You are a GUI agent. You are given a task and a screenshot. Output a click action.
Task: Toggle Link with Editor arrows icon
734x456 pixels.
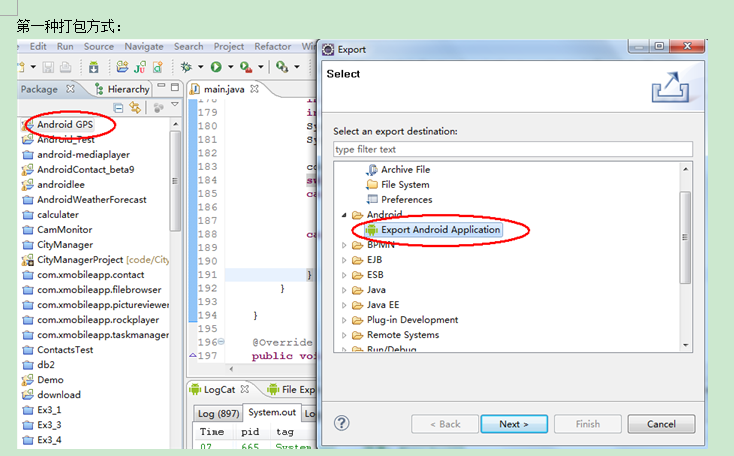click(135, 108)
